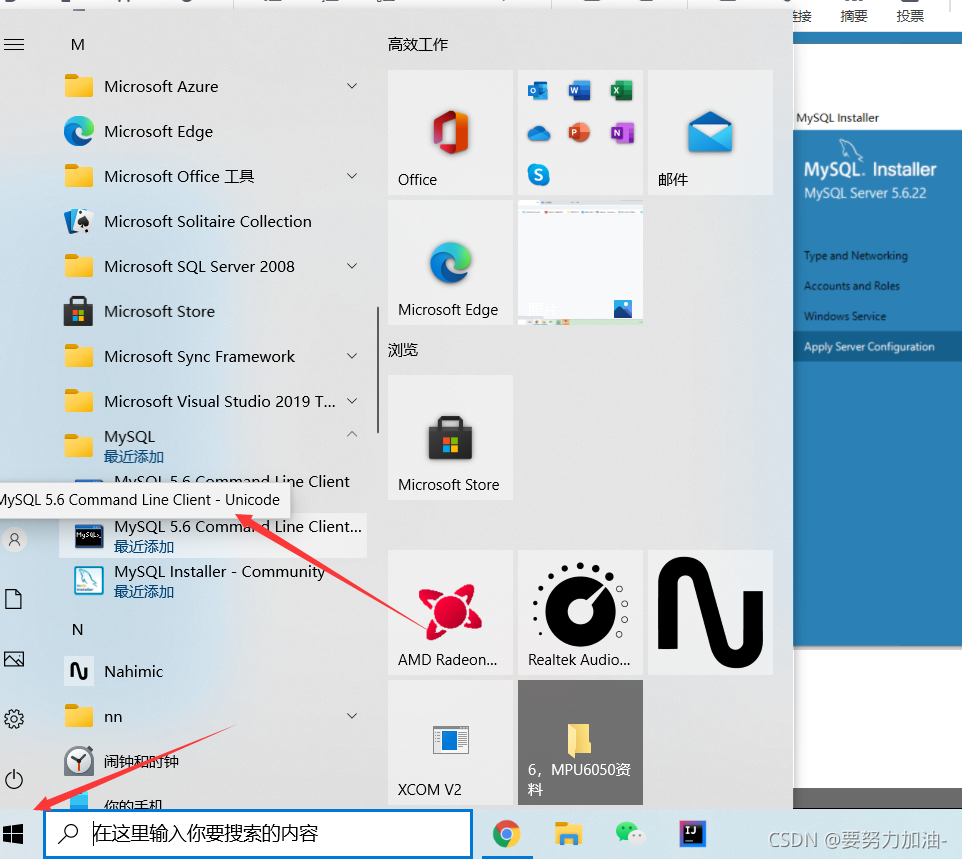The height and width of the screenshot is (859, 962).
Task: Open the Office tile
Action: pos(450,133)
